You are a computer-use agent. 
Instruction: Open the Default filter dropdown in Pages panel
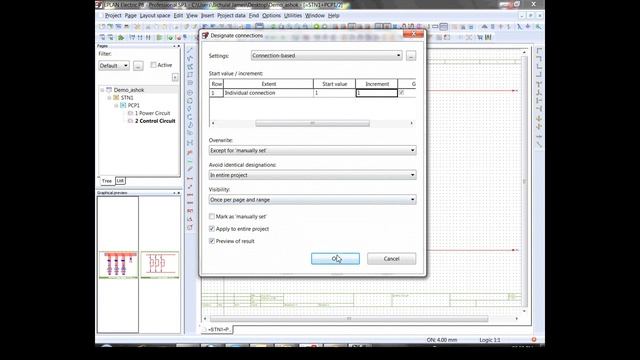[114, 65]
